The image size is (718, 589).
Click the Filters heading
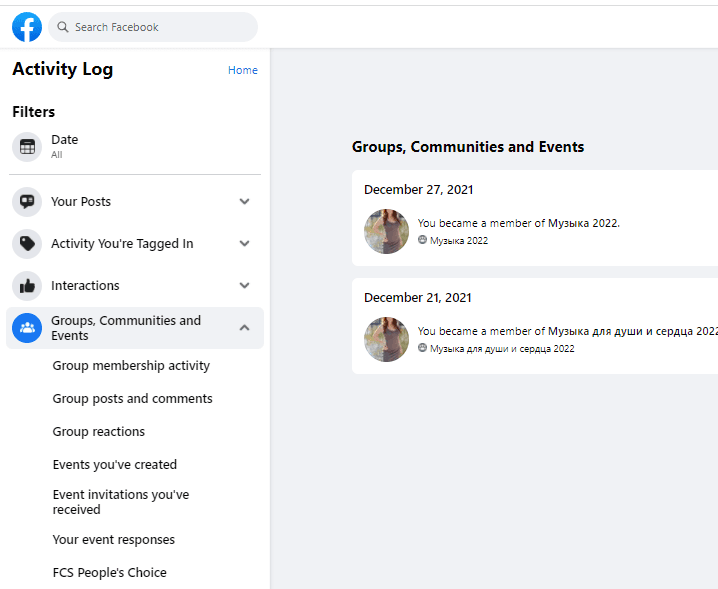point(33,112)
